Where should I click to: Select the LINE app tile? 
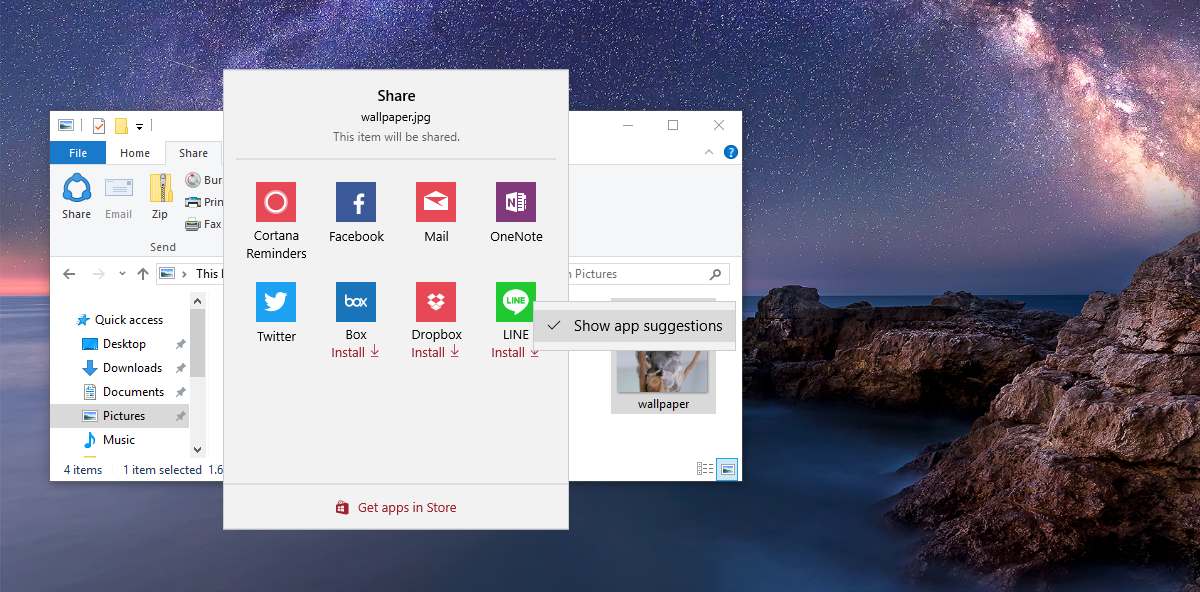click(x=516, y=302)
